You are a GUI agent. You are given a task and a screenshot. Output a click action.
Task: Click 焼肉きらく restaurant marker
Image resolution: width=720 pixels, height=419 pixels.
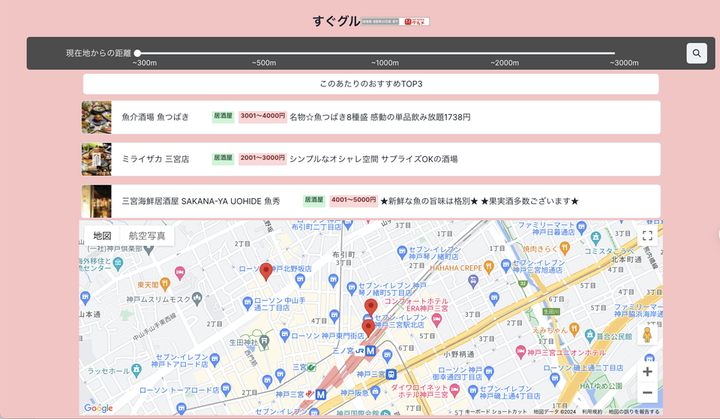[x=565, y=249]
